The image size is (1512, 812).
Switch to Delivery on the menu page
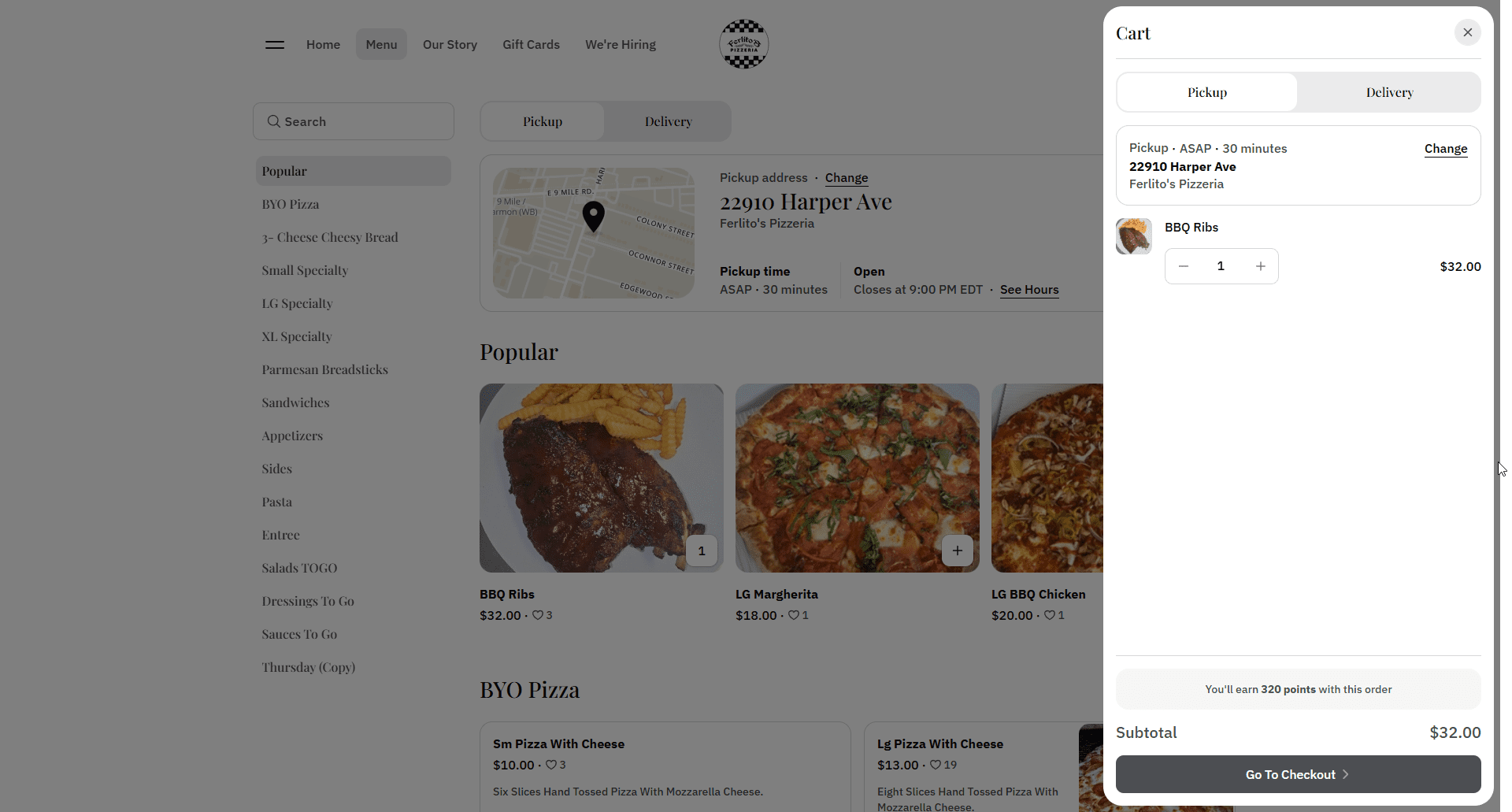pyautogui.click(x=668, y=121)
